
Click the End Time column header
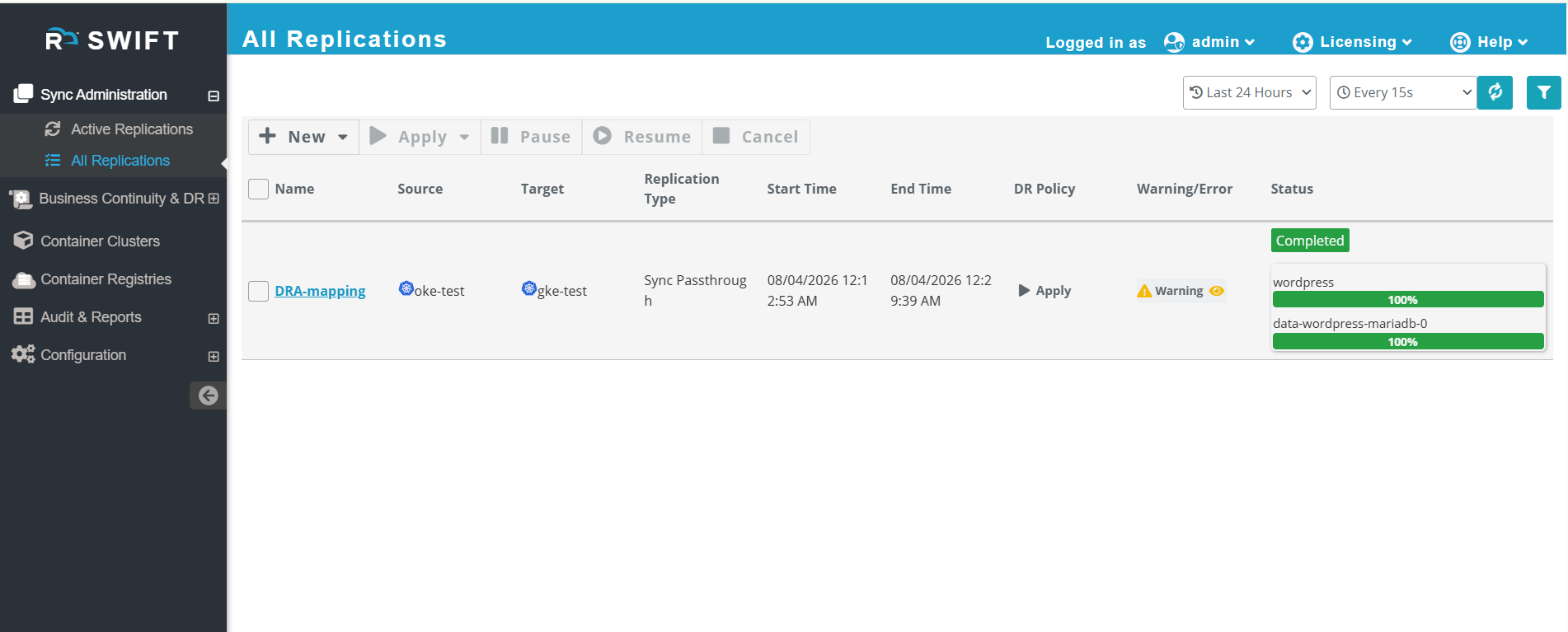pyautogui.click(x=921, y=189)
